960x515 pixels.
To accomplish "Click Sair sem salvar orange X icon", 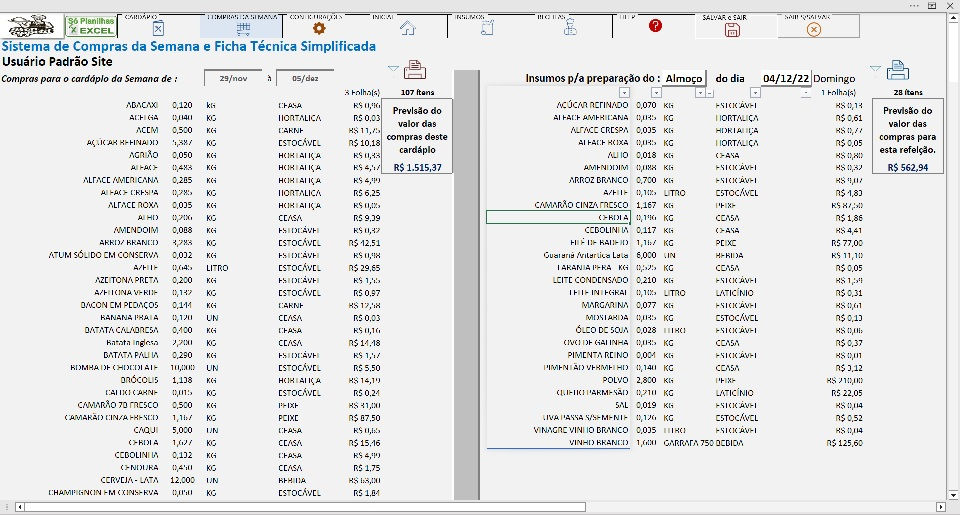I will tap(814, 29).
